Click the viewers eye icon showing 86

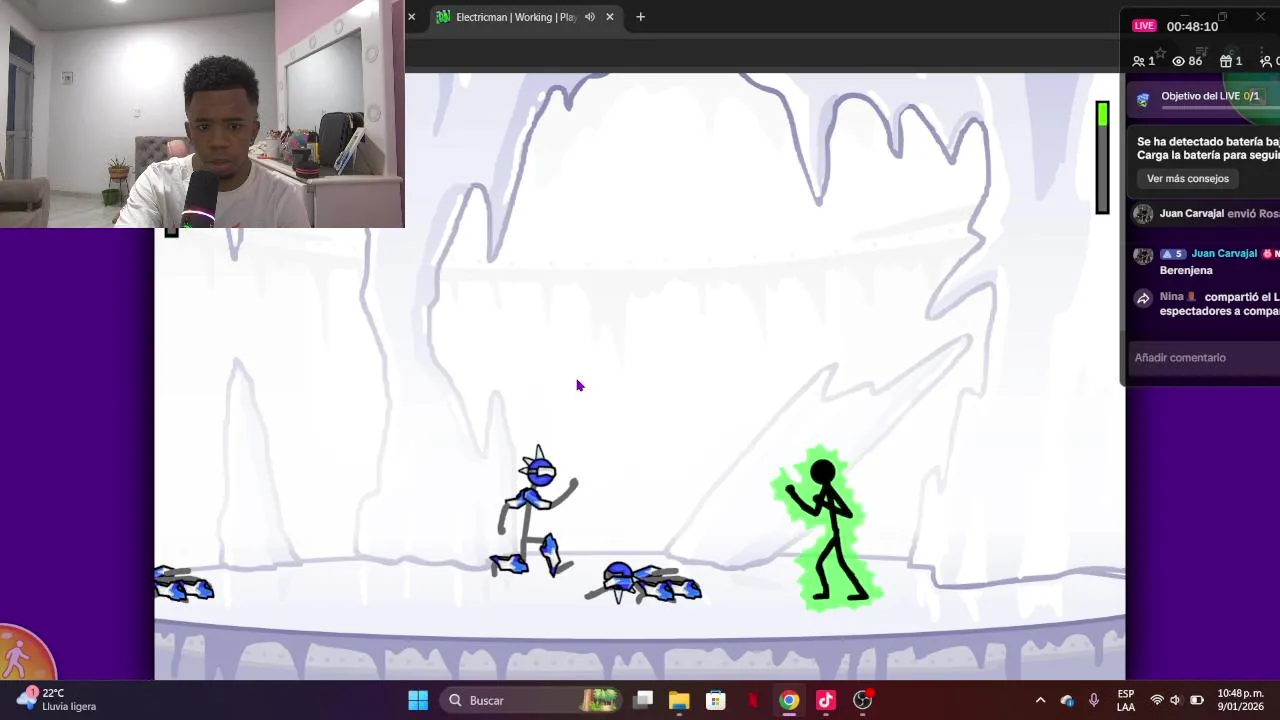(1178, 61)
